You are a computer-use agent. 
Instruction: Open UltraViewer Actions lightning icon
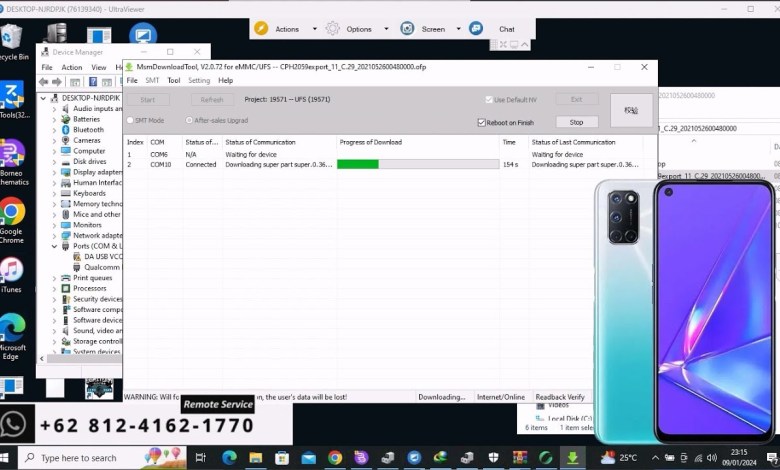pos(261,29)
